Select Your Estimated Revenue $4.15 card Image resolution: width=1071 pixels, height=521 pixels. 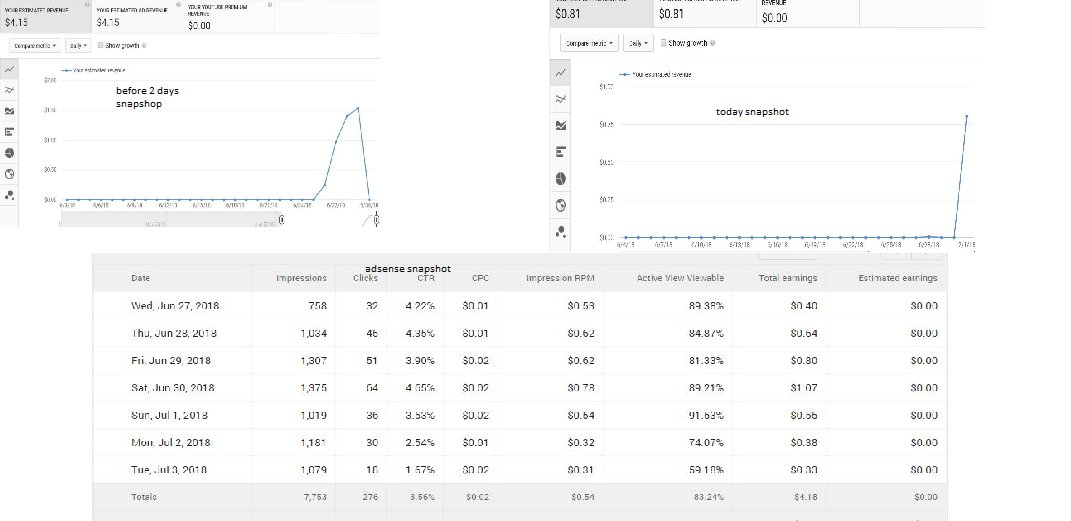pyautogui.click(x=45, y=16)
